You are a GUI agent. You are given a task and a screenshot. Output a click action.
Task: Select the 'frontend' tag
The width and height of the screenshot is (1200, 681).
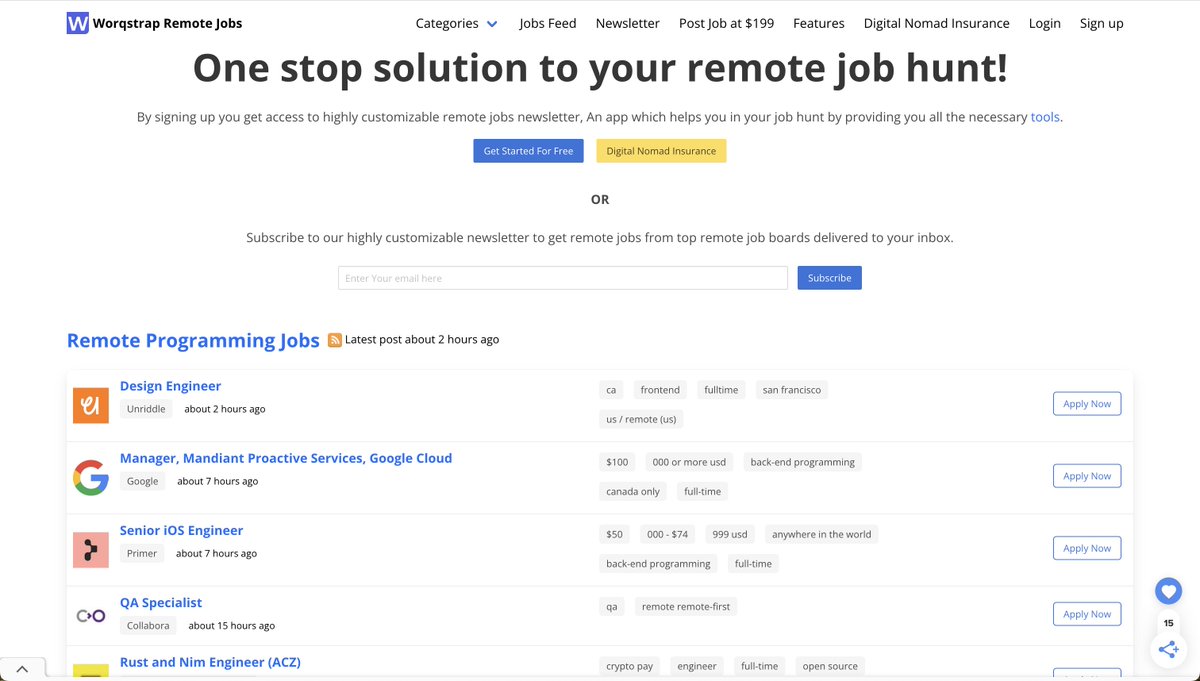[660, 390]
